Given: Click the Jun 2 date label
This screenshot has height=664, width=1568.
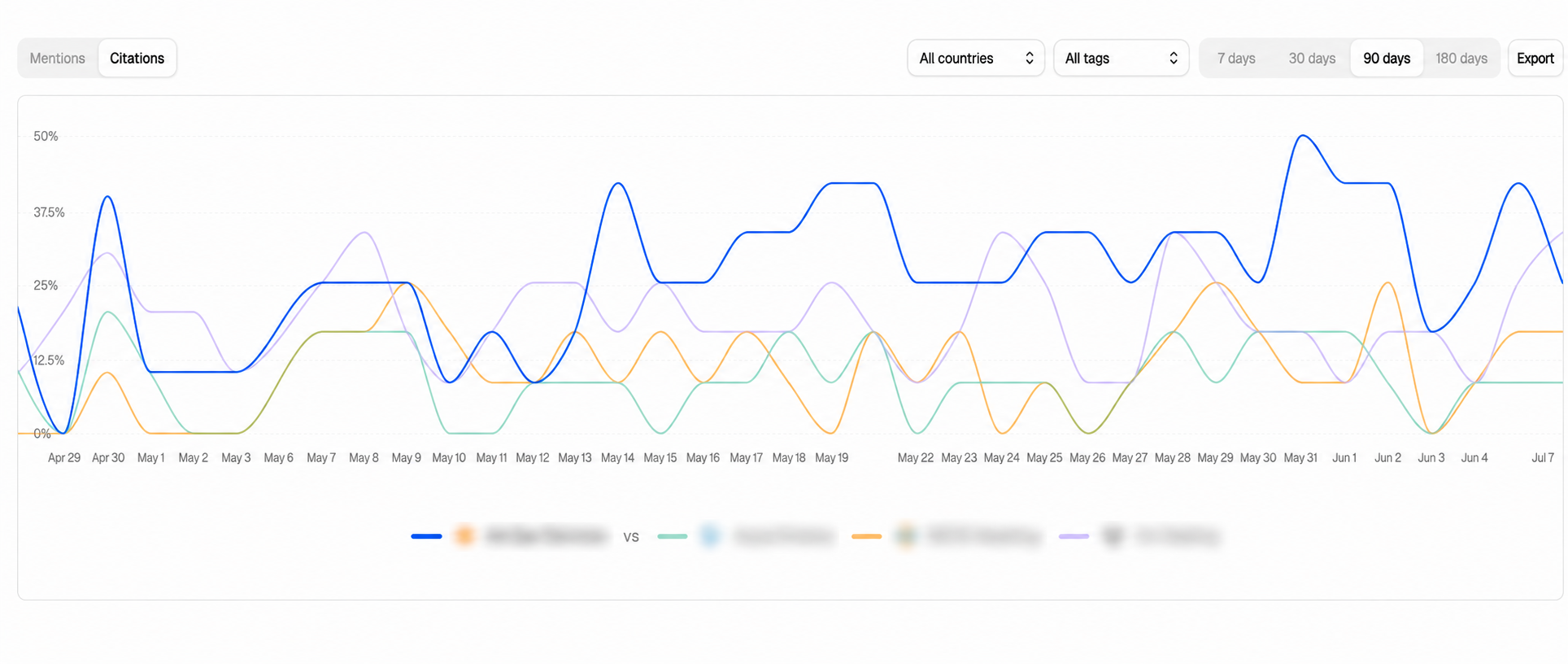Looking at the screenshot, I should [1387, 458].
